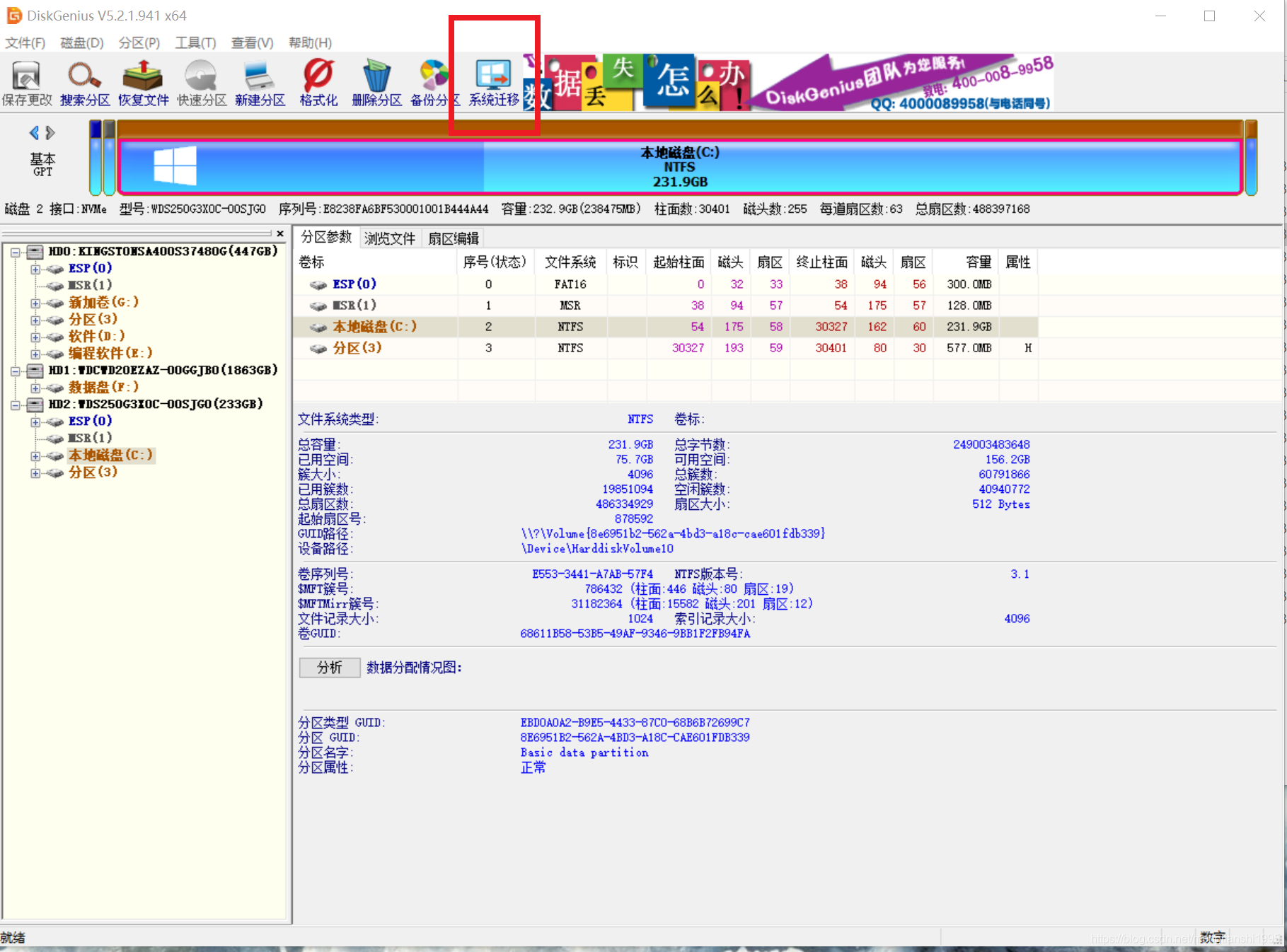
Task: Collapse the HD0 KINGSTON disk node
Action: click(x=15, y=252)
